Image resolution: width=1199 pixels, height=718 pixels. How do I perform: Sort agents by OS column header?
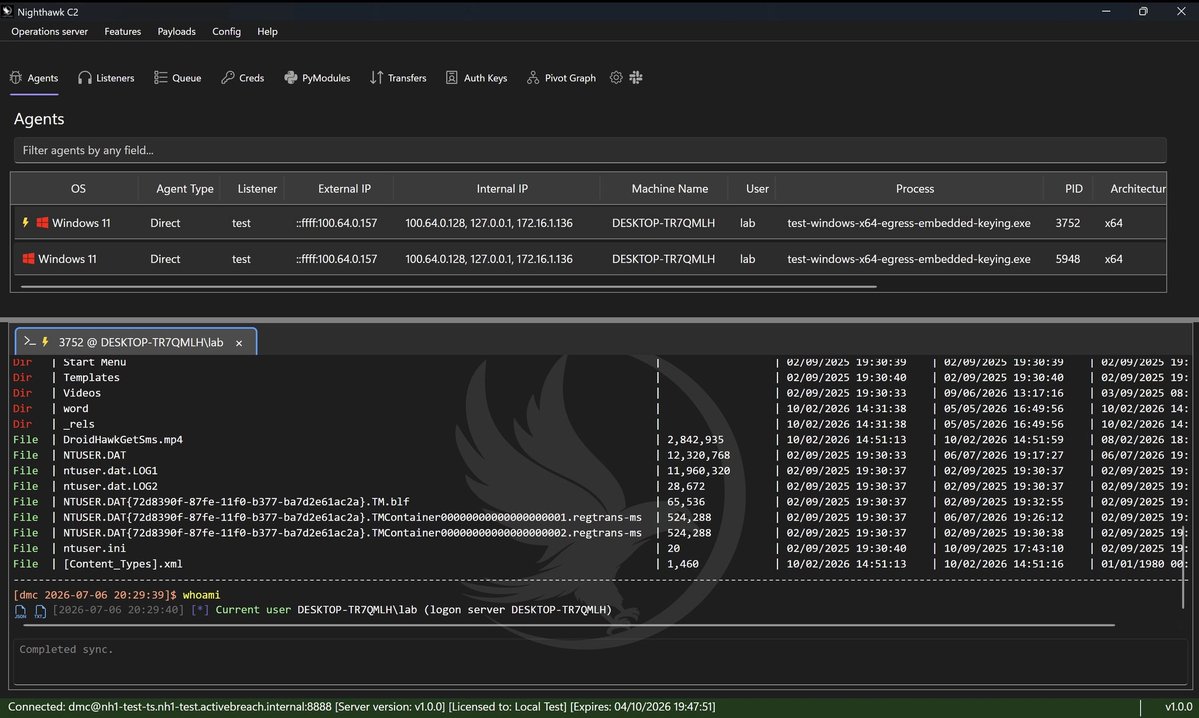78,188
